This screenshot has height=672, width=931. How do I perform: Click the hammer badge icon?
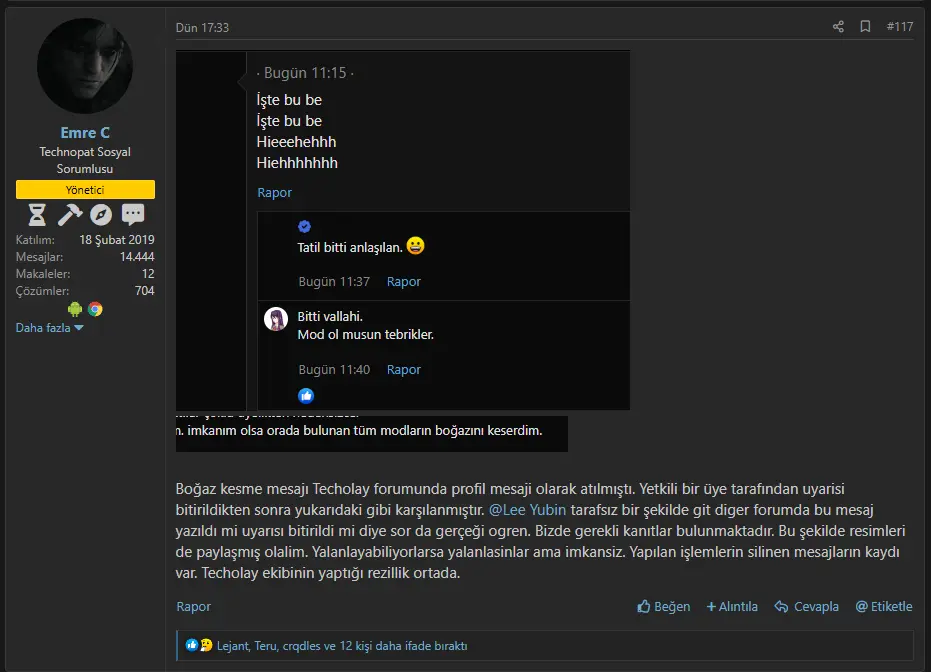click(69, 215)
